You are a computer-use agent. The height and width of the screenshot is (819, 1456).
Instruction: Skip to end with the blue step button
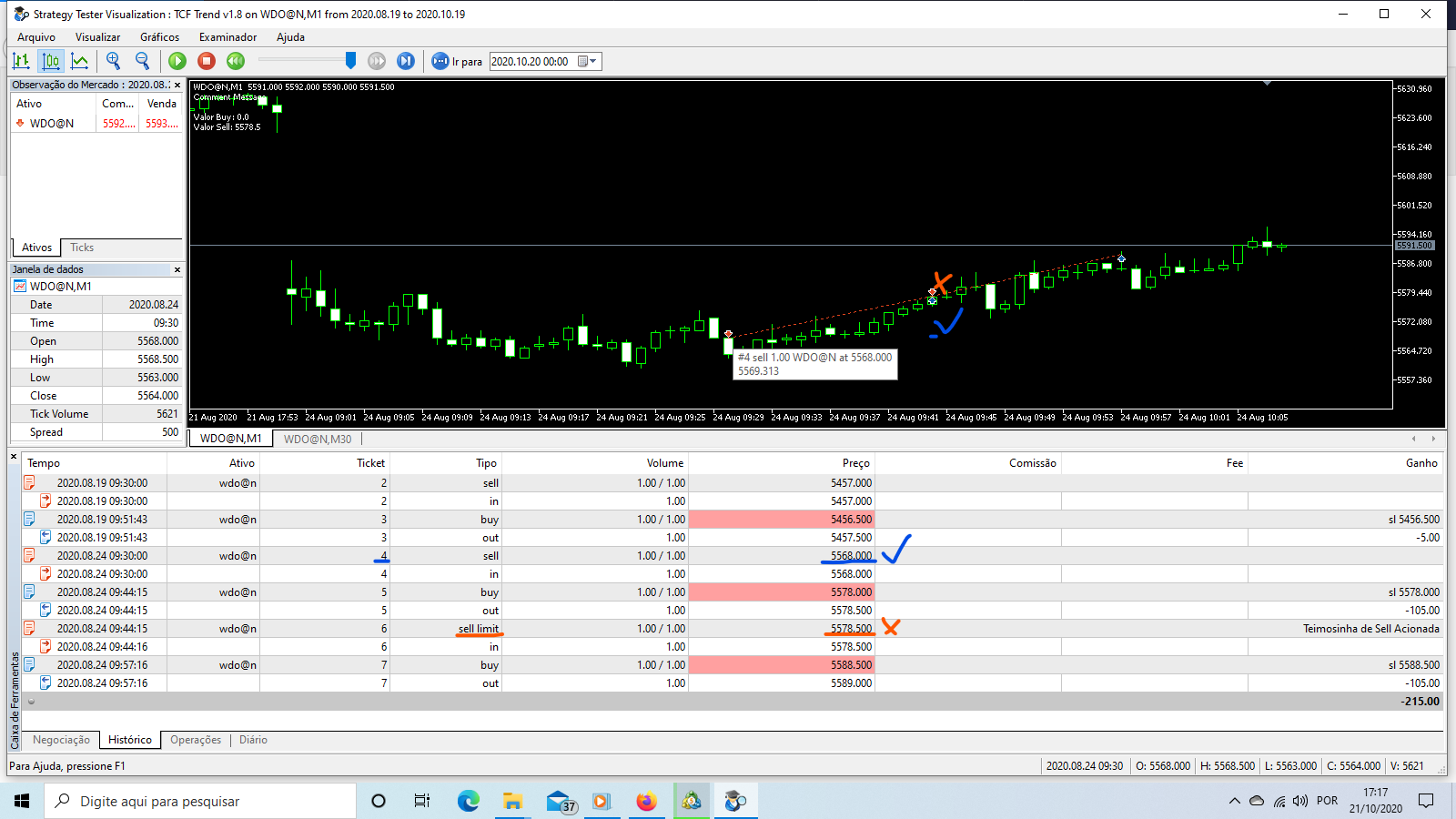pyautogui.click(x=406, y=61)
